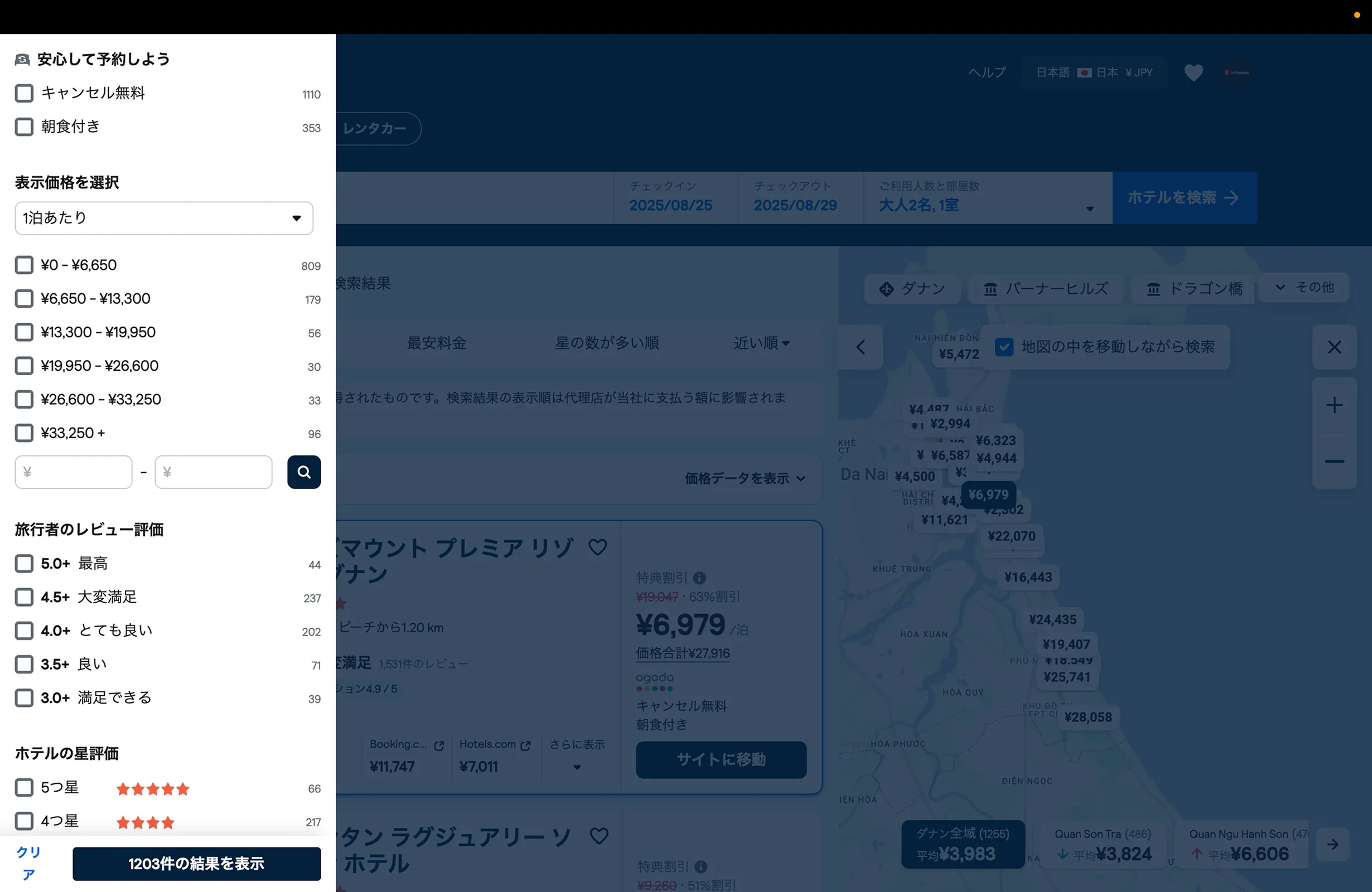Screen dimensions: 1372x892
Task: Check the 4つ星 hotel star filter
Action: point(23,821)
